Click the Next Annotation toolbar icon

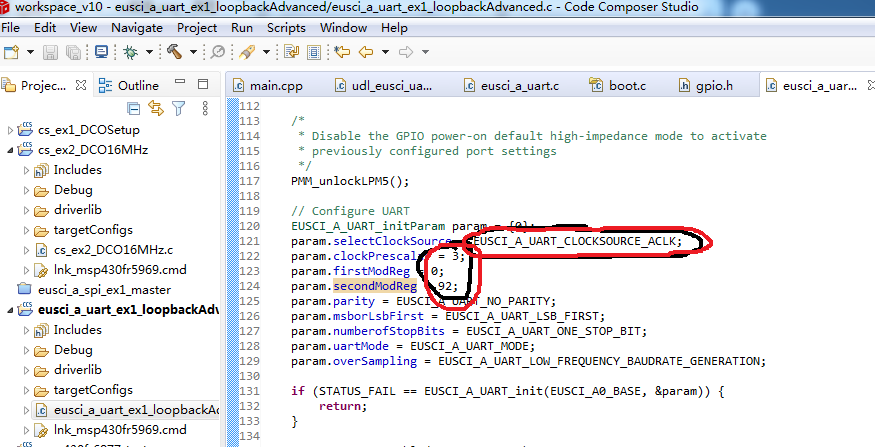coord(292,52)
